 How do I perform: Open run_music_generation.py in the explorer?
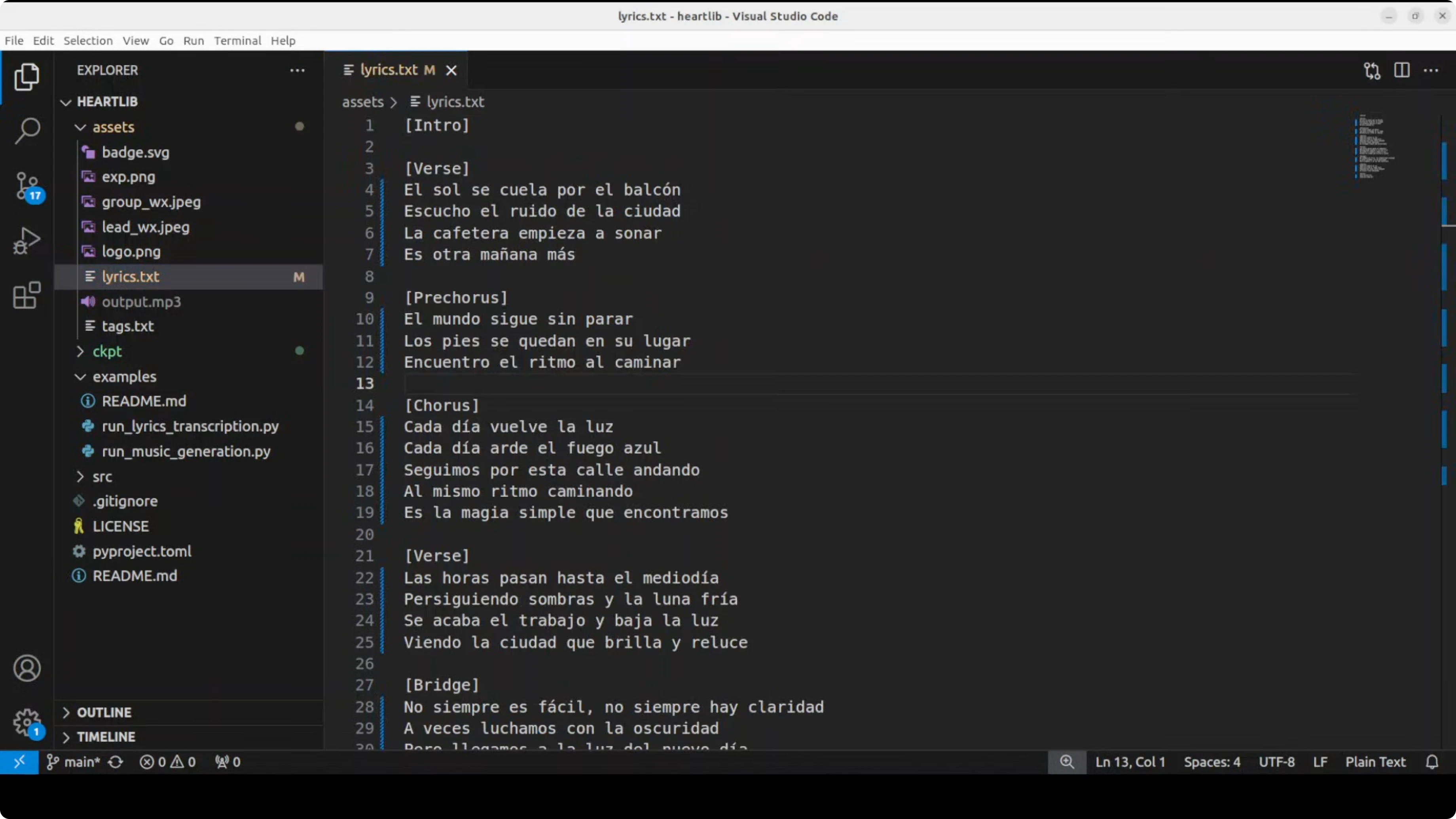pos(186,451)
